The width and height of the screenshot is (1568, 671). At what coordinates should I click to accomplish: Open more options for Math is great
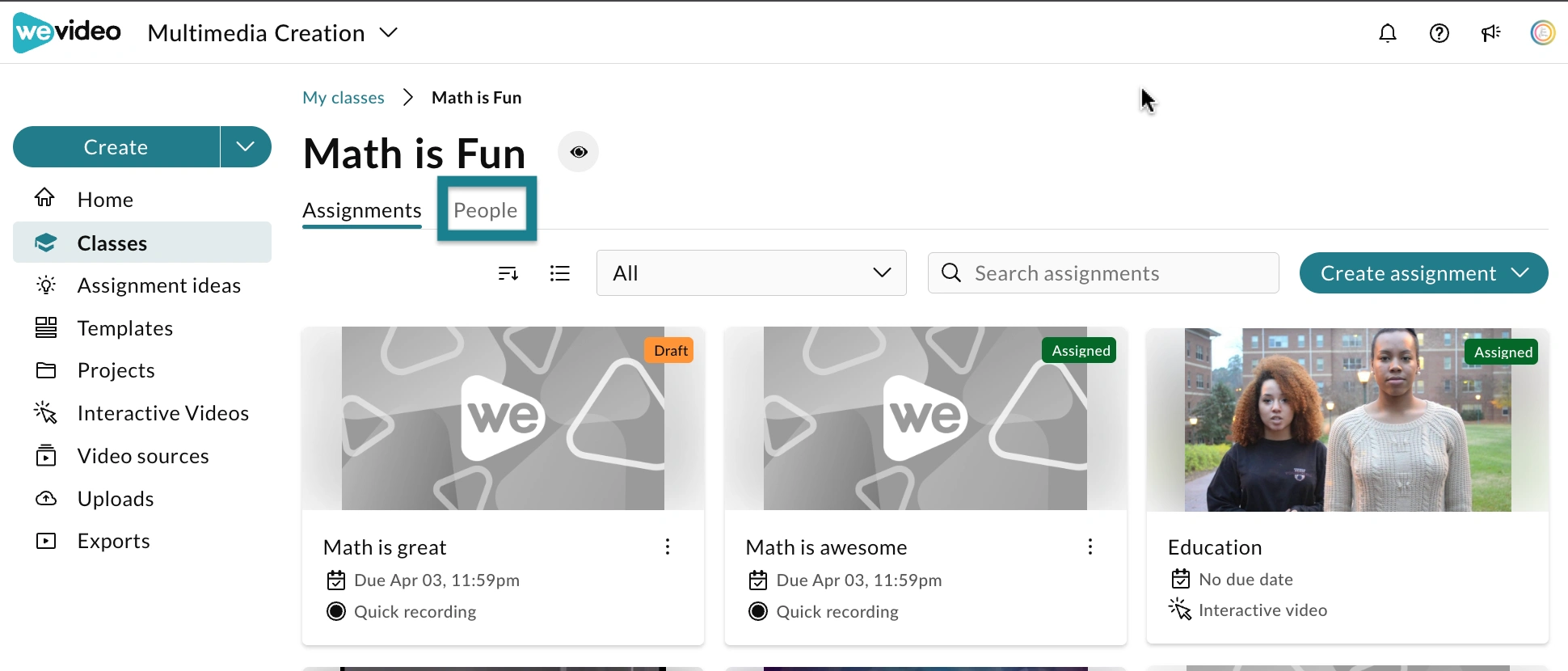[x=668, y=547]
